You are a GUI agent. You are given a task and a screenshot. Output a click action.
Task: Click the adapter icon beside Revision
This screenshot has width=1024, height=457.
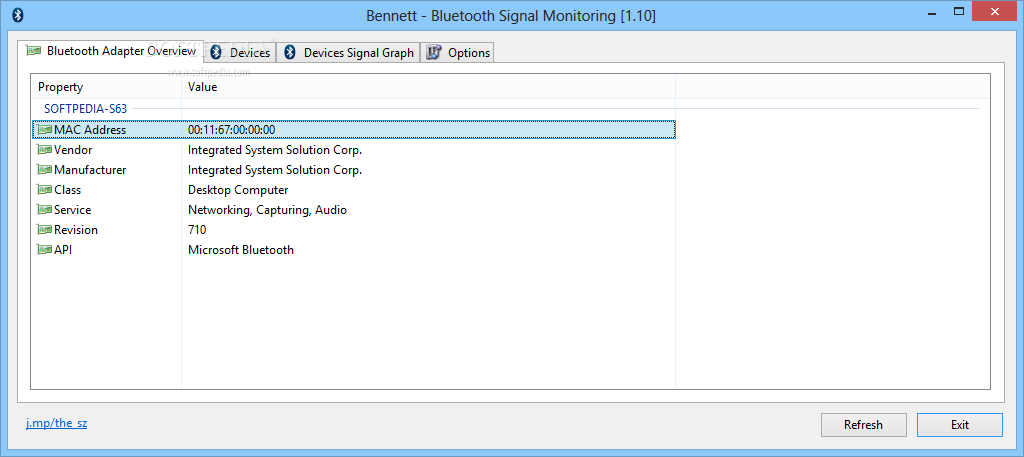(x=44, y=230)
